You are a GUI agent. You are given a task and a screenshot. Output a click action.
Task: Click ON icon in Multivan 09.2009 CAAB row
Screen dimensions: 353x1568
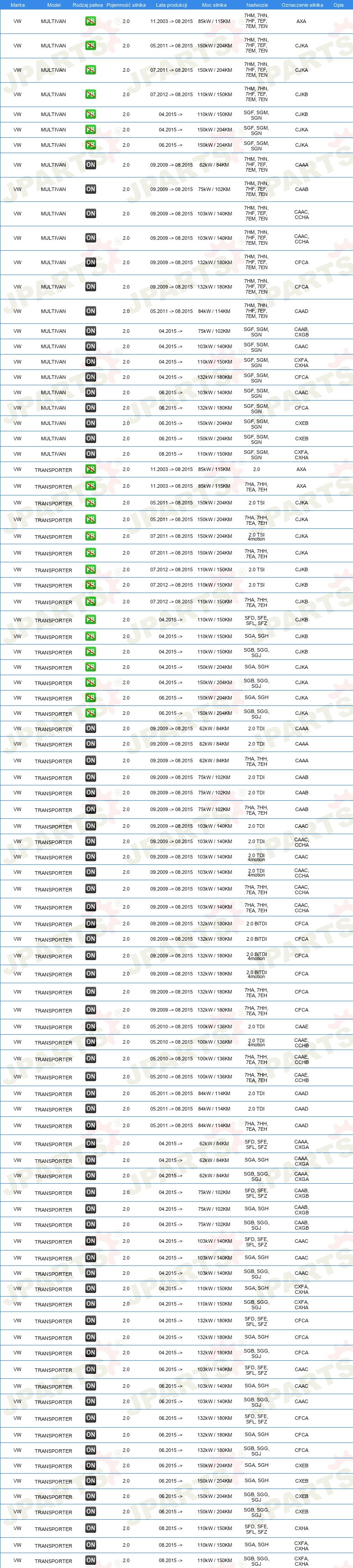click(90, 189)
